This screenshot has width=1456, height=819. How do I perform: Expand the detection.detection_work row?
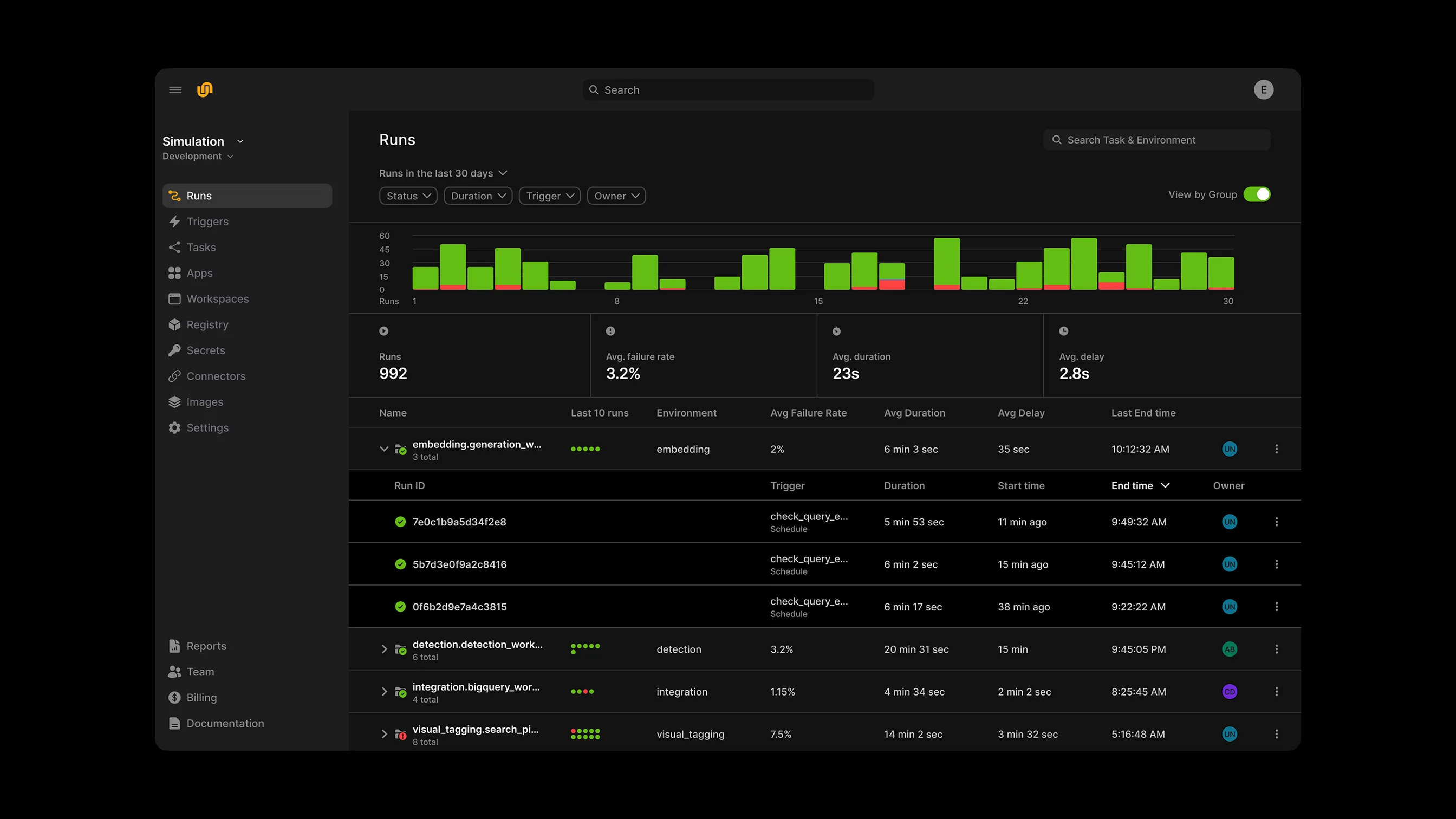coord(385,649)
